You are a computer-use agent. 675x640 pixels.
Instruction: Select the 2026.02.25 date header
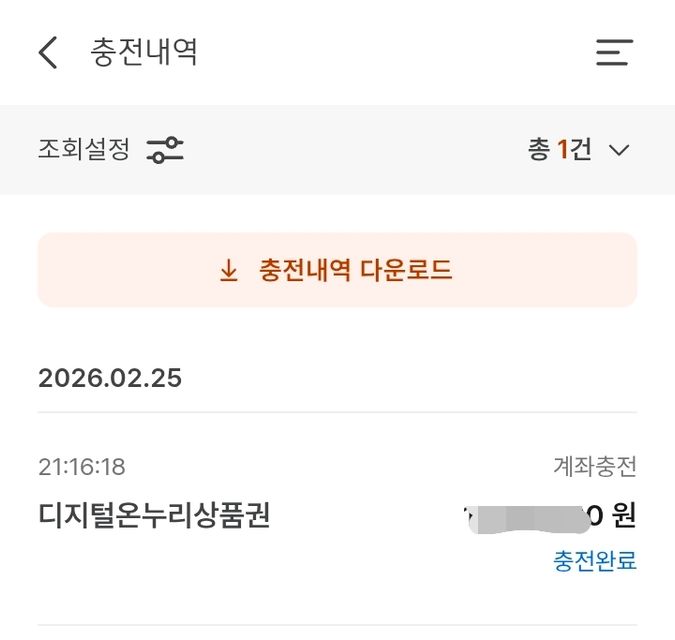click(110, 378)
